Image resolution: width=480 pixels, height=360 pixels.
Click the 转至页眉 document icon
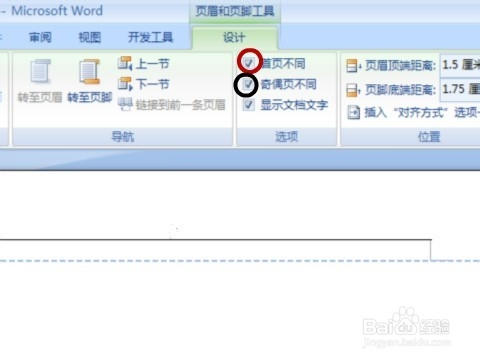point(40,71)
